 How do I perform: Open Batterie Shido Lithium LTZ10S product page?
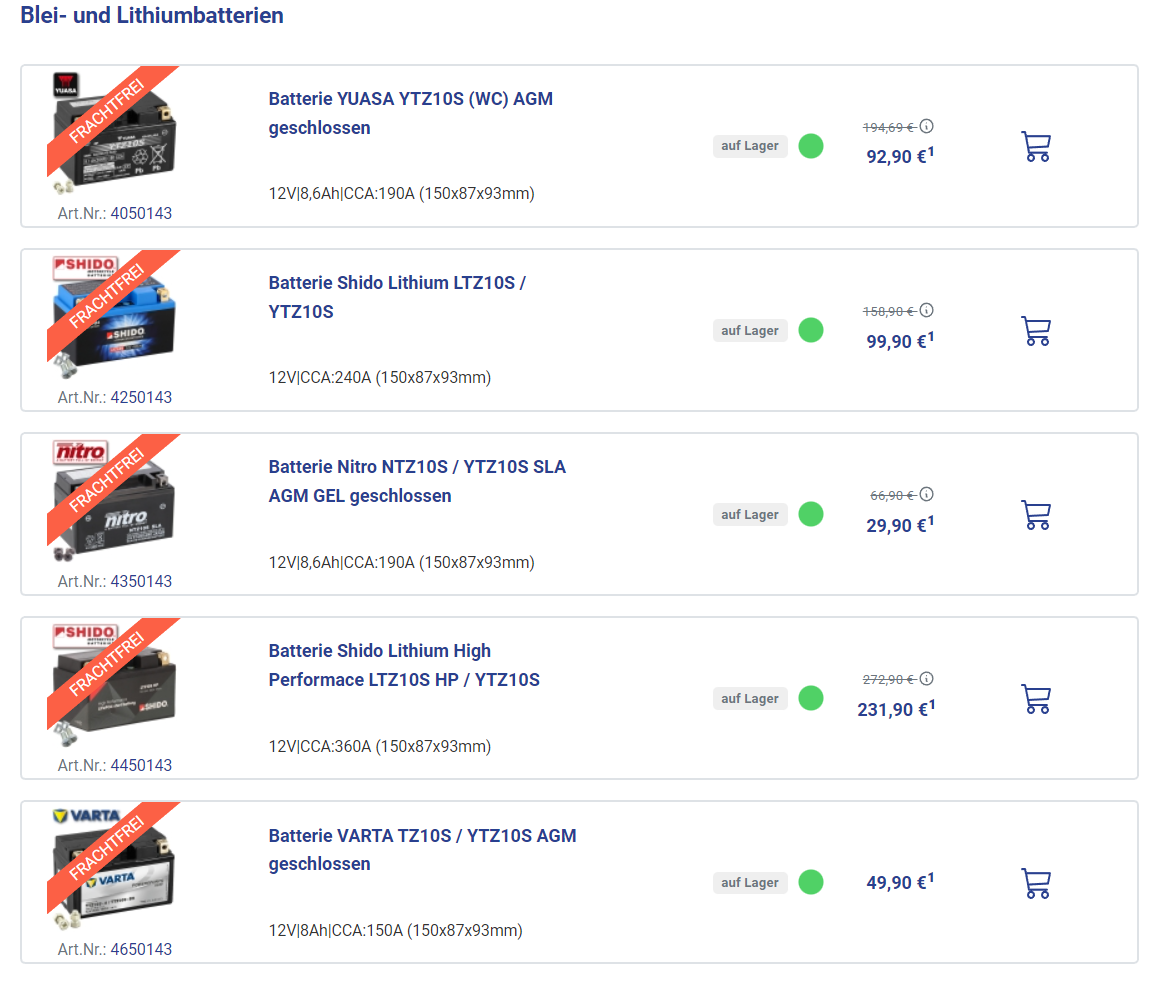coord(397,297)
